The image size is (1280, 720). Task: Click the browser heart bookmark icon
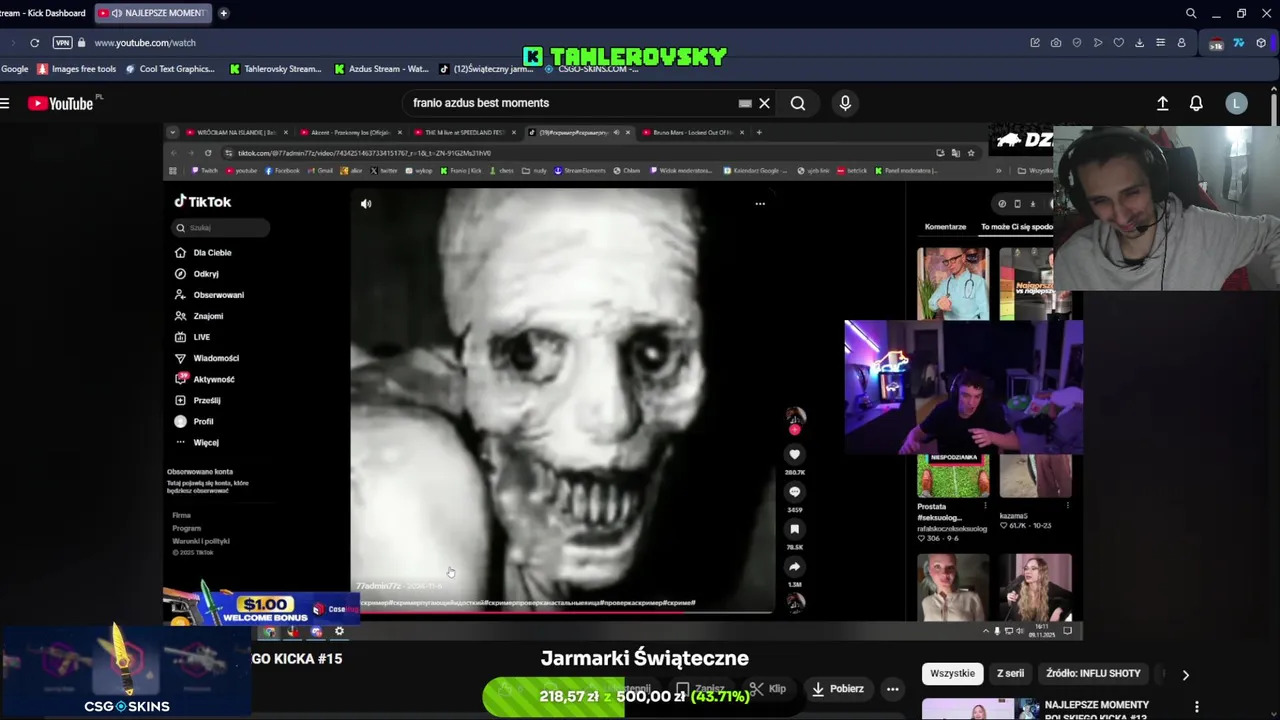[1118, 43]
